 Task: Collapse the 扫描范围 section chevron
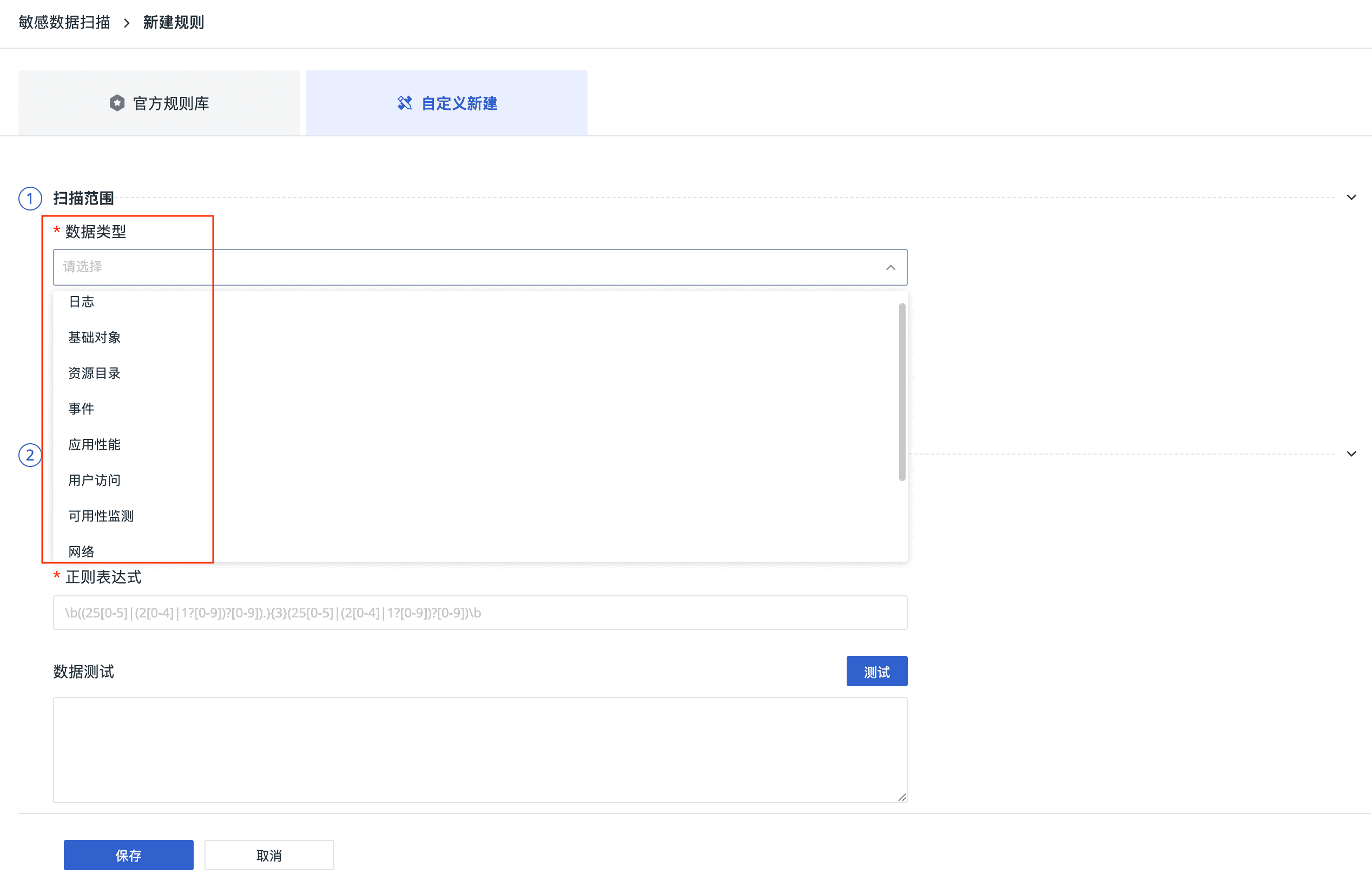[x=1351, y=198]
